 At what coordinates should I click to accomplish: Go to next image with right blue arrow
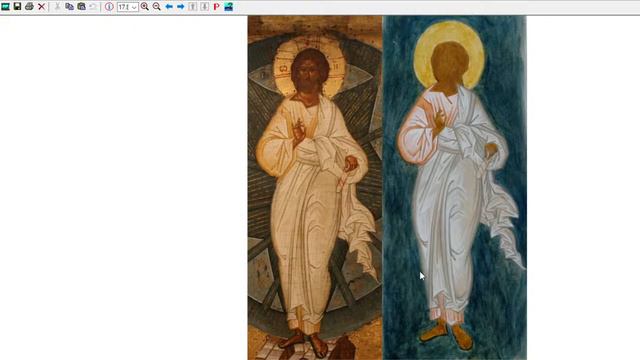[x=180, y=7]
